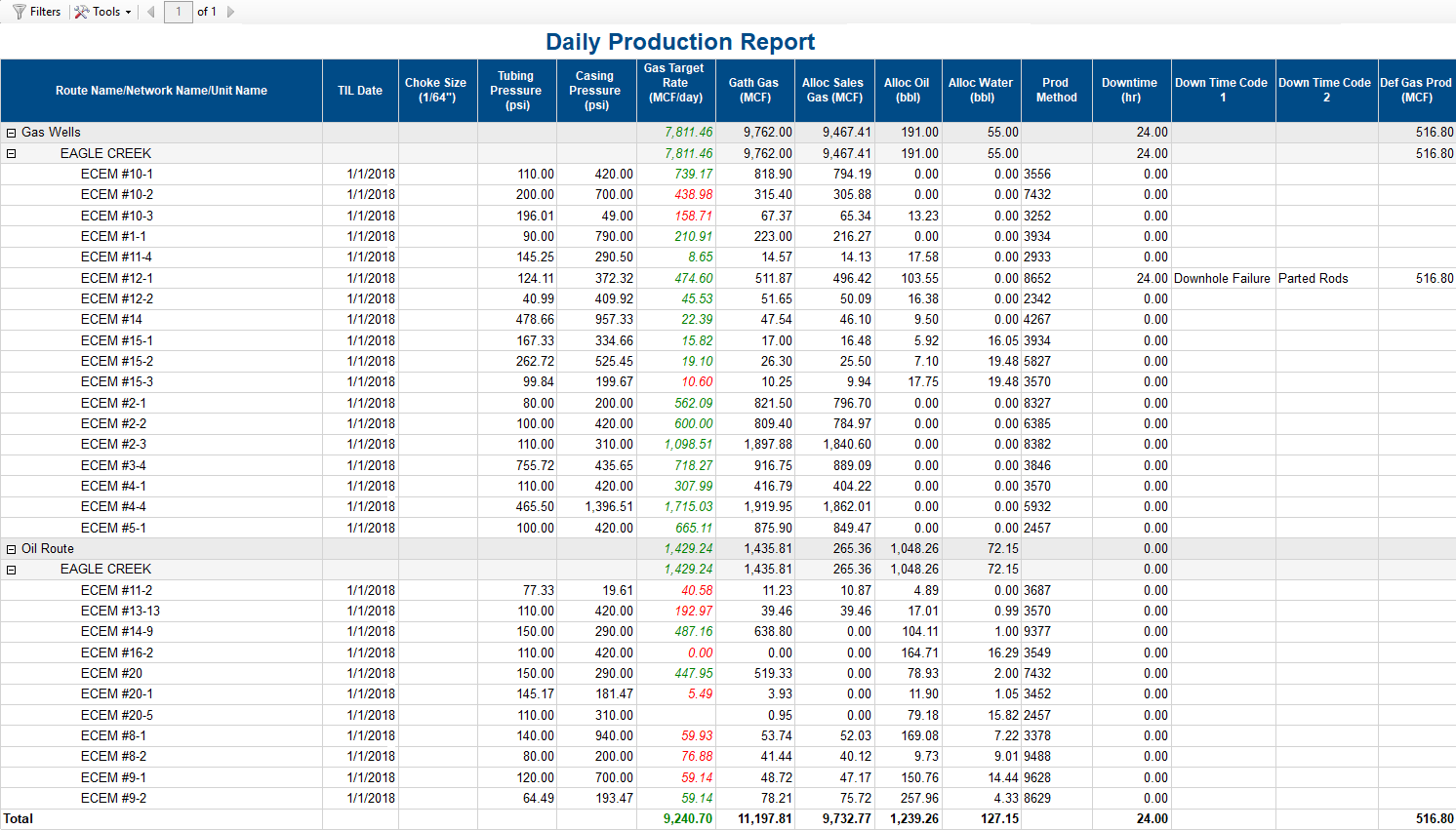Click gas target rate value 1,715.03

tap(688, 506)
